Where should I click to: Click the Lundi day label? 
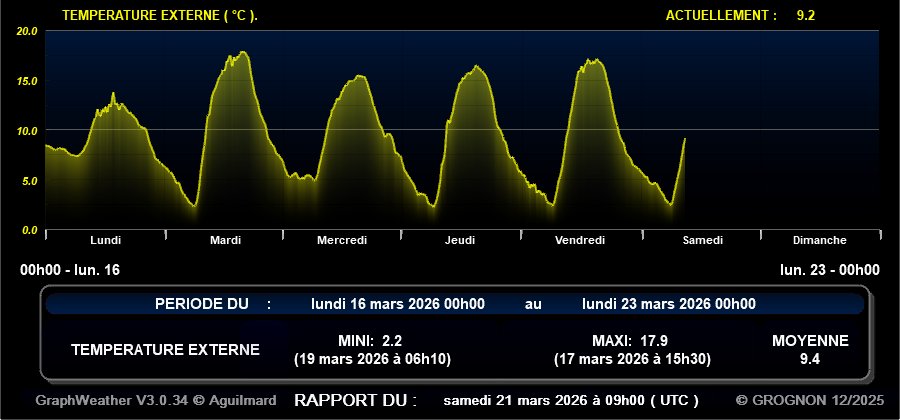coord(105,240)
